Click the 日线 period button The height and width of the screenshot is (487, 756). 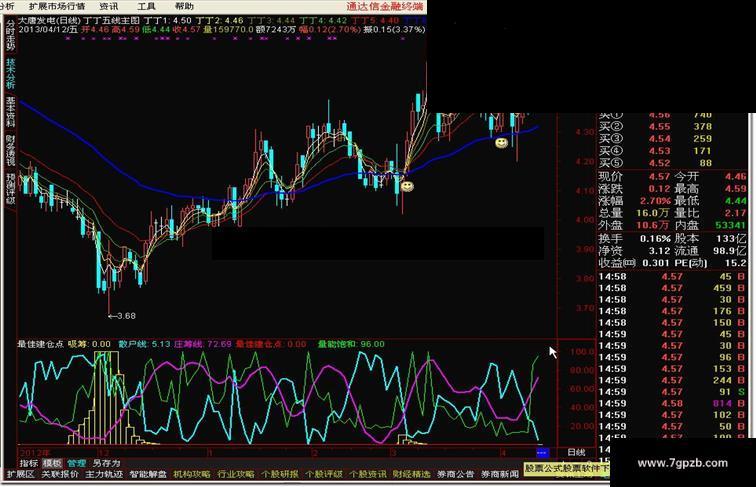coord(576,452)
